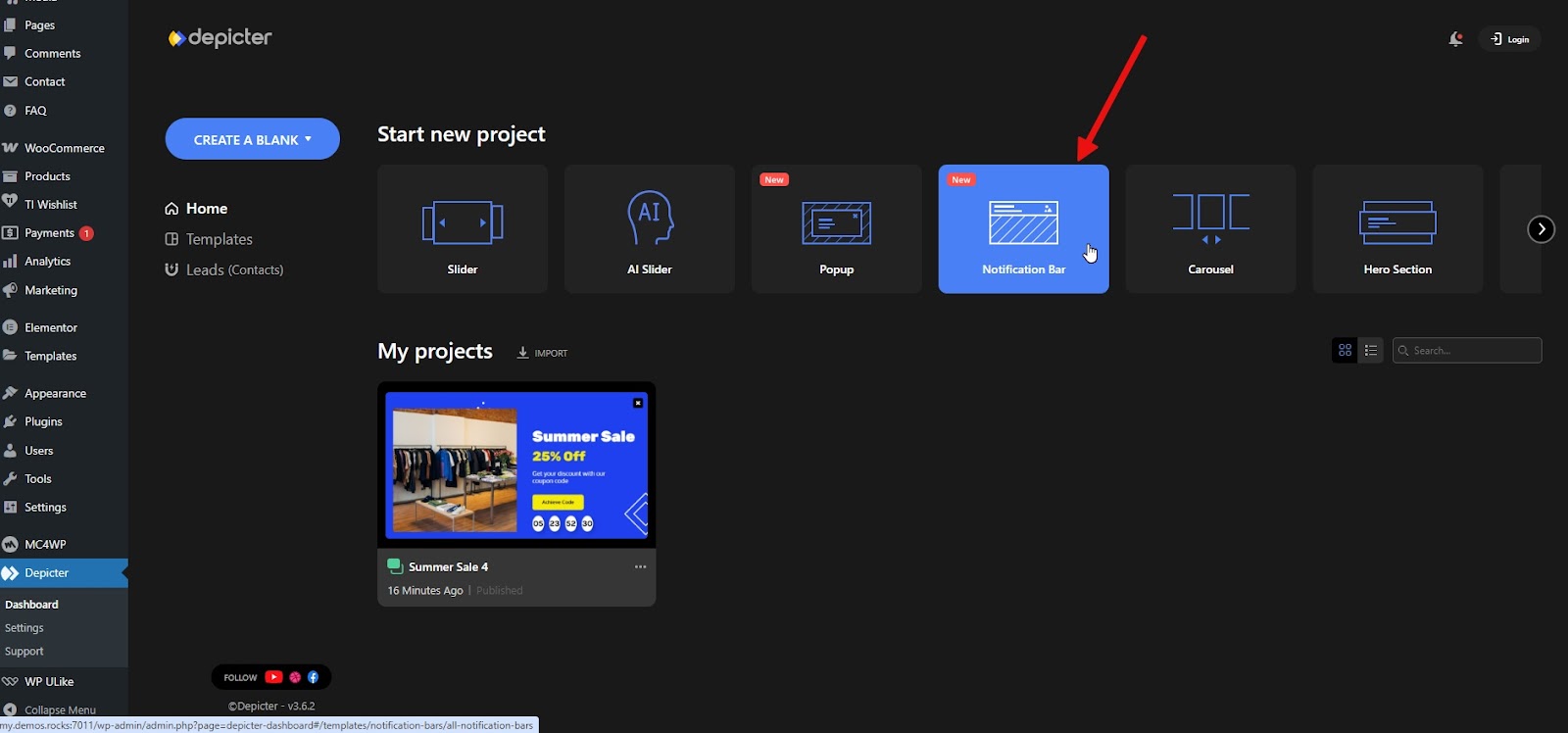Pick the Carousel project type
Viewport: 1568px width, 733px height.
(1210, 229)
